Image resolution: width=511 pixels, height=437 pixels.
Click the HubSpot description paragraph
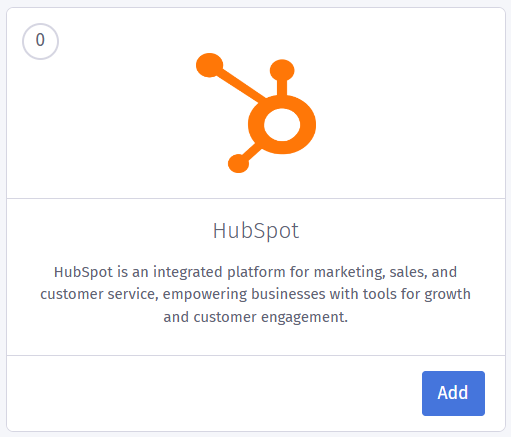pyautogui.click(x=256, y=294)
